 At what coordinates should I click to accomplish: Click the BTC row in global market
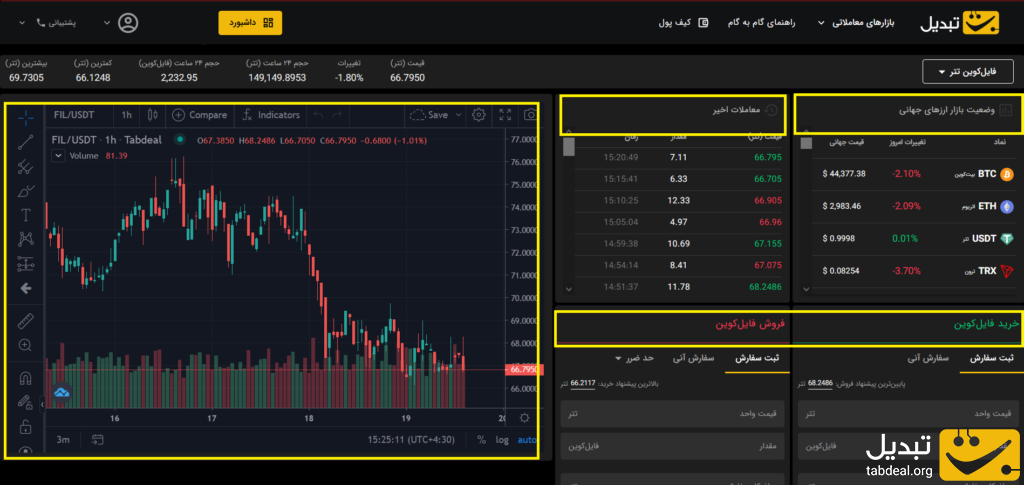914,174
